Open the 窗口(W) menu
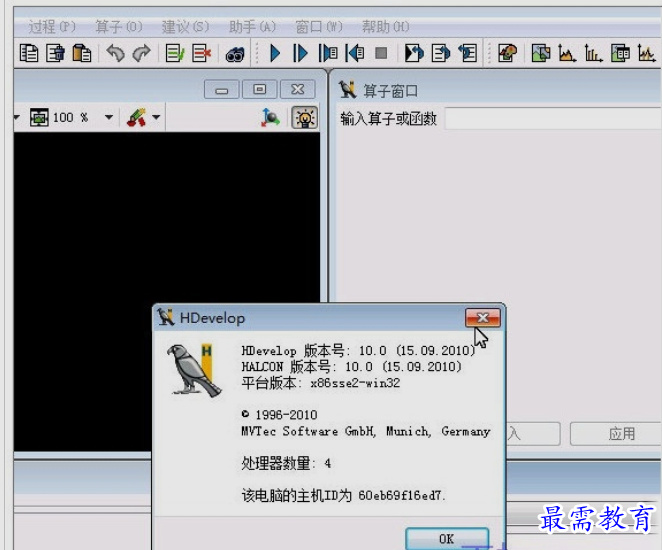Screen dimensions: 662x550 (x=319, y=27)
